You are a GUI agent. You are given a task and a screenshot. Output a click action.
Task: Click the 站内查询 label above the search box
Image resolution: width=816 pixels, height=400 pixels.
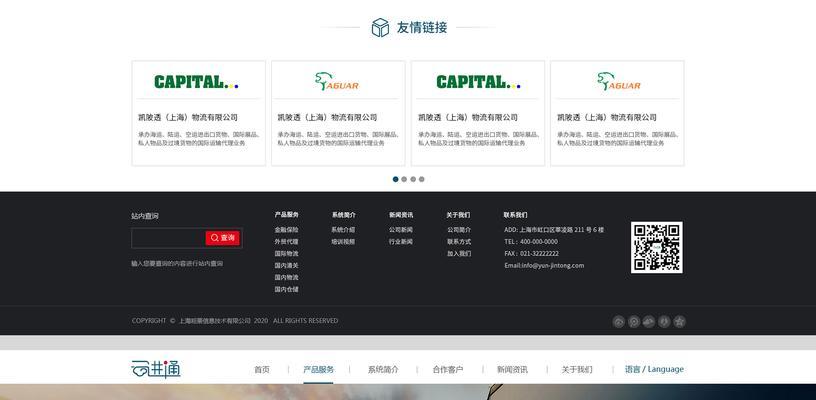click(x=145, y=216)
